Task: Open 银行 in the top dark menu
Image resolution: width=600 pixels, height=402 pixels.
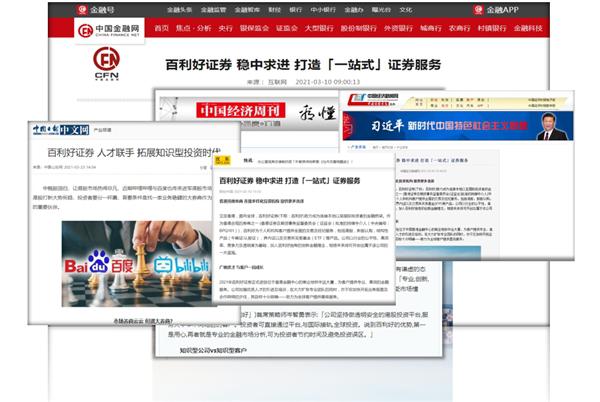Action: tap(295, 10)
